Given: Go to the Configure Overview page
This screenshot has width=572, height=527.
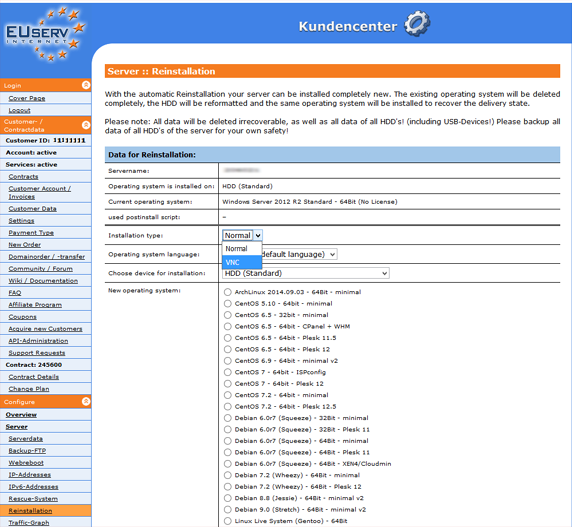Looking at the screenshot, I should [x=21, y=415].
